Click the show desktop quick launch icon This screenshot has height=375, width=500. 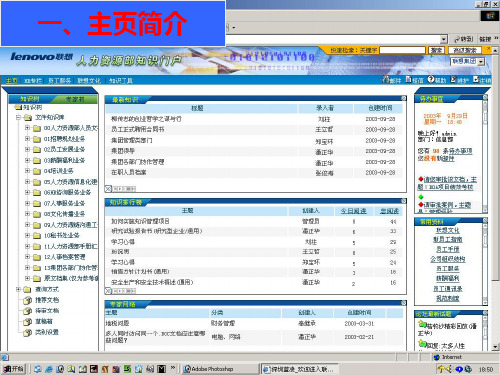38,369
